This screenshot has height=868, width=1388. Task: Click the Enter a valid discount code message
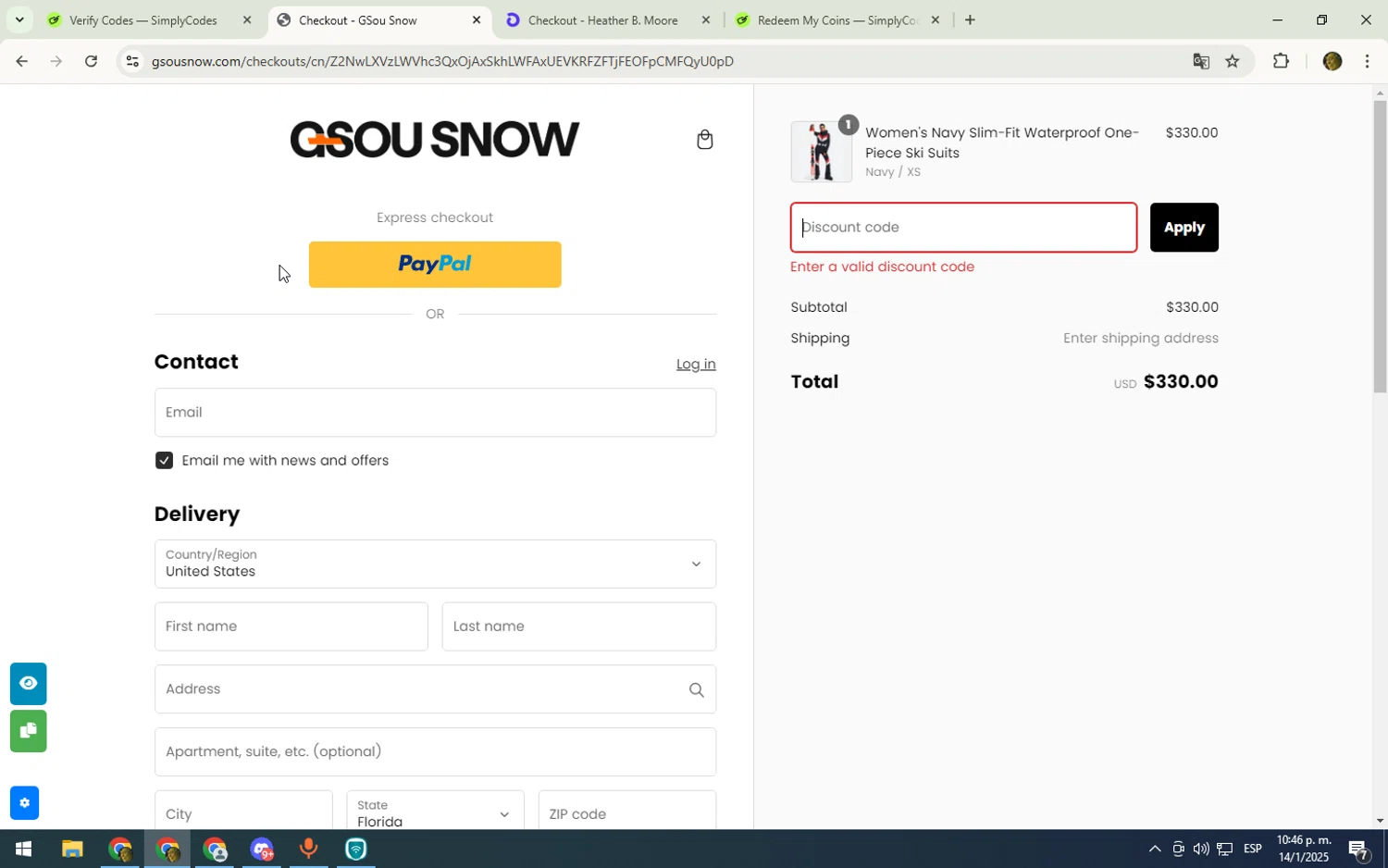883,267
